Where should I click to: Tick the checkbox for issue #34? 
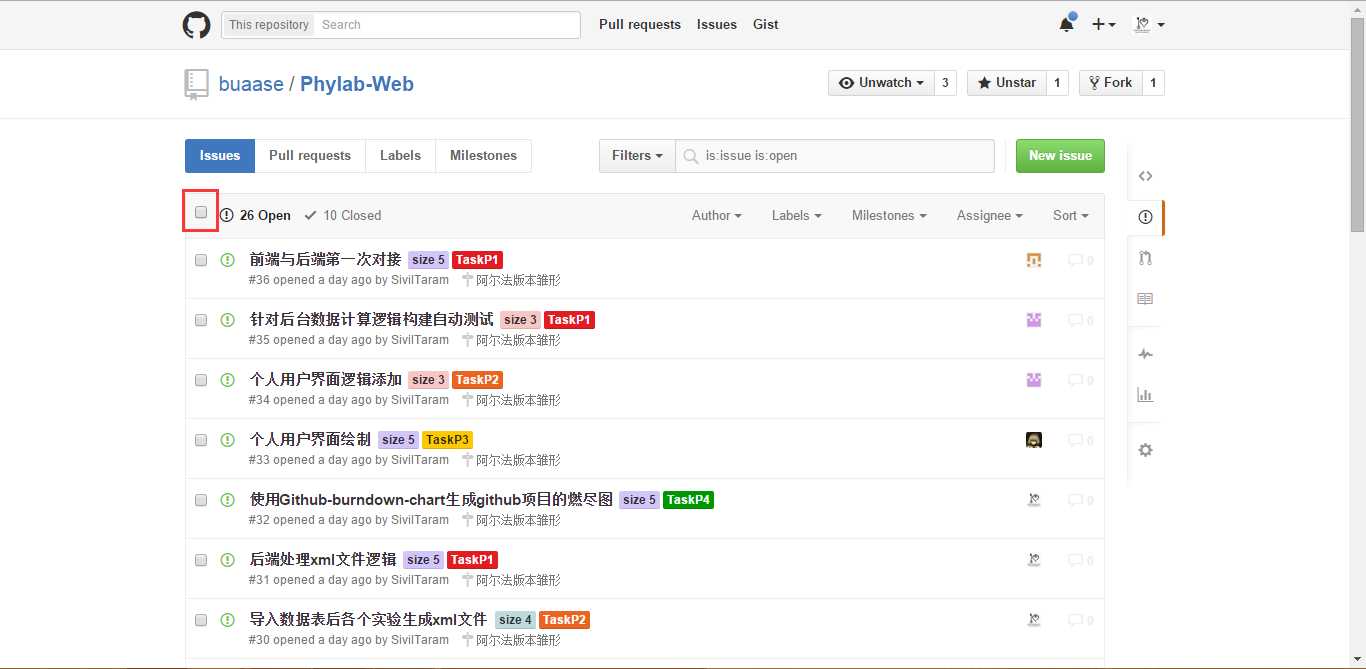pyautogui.click(x=201, y=380)
